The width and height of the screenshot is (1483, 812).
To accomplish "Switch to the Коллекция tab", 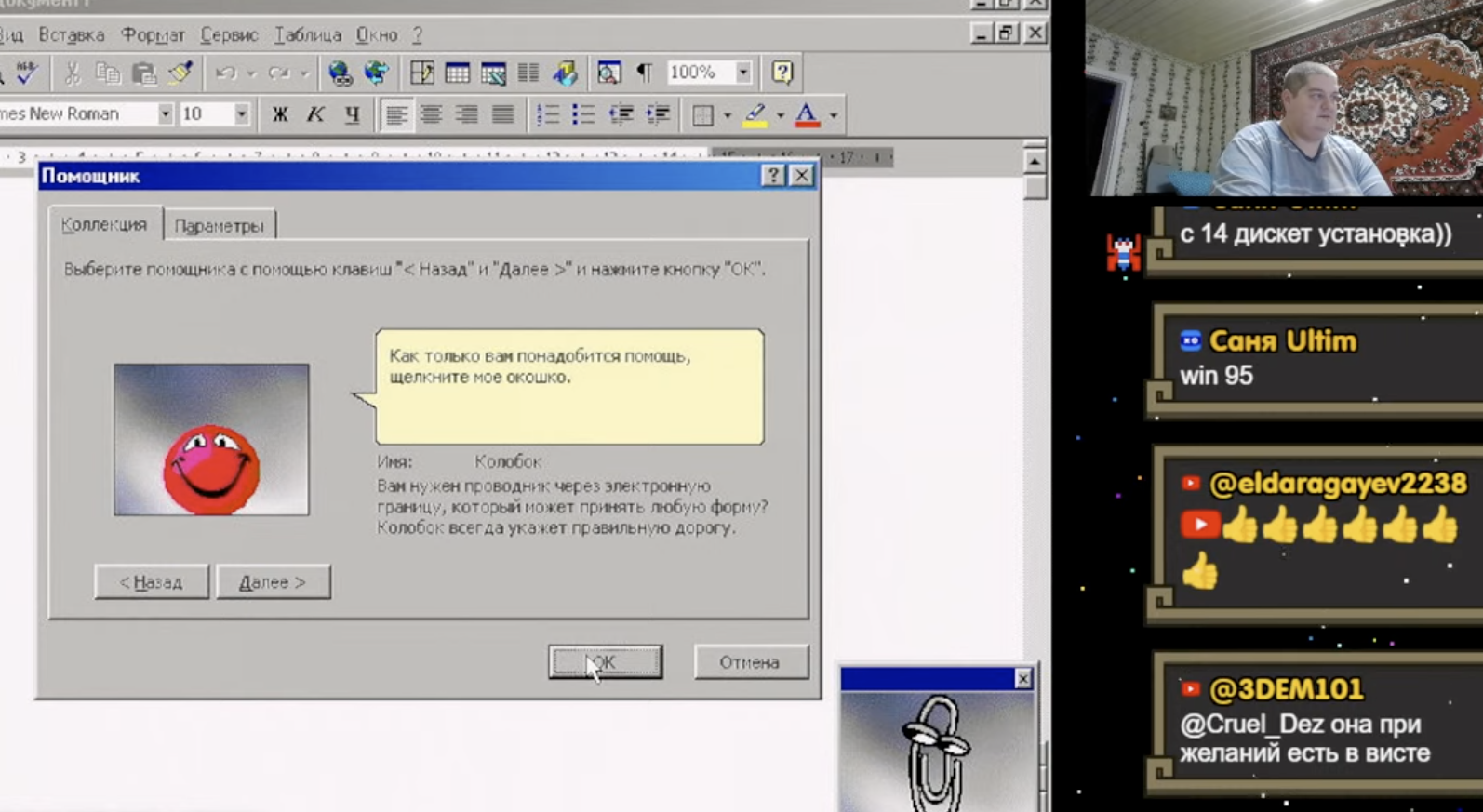I will pyautogui.click(x=104, y=224).
